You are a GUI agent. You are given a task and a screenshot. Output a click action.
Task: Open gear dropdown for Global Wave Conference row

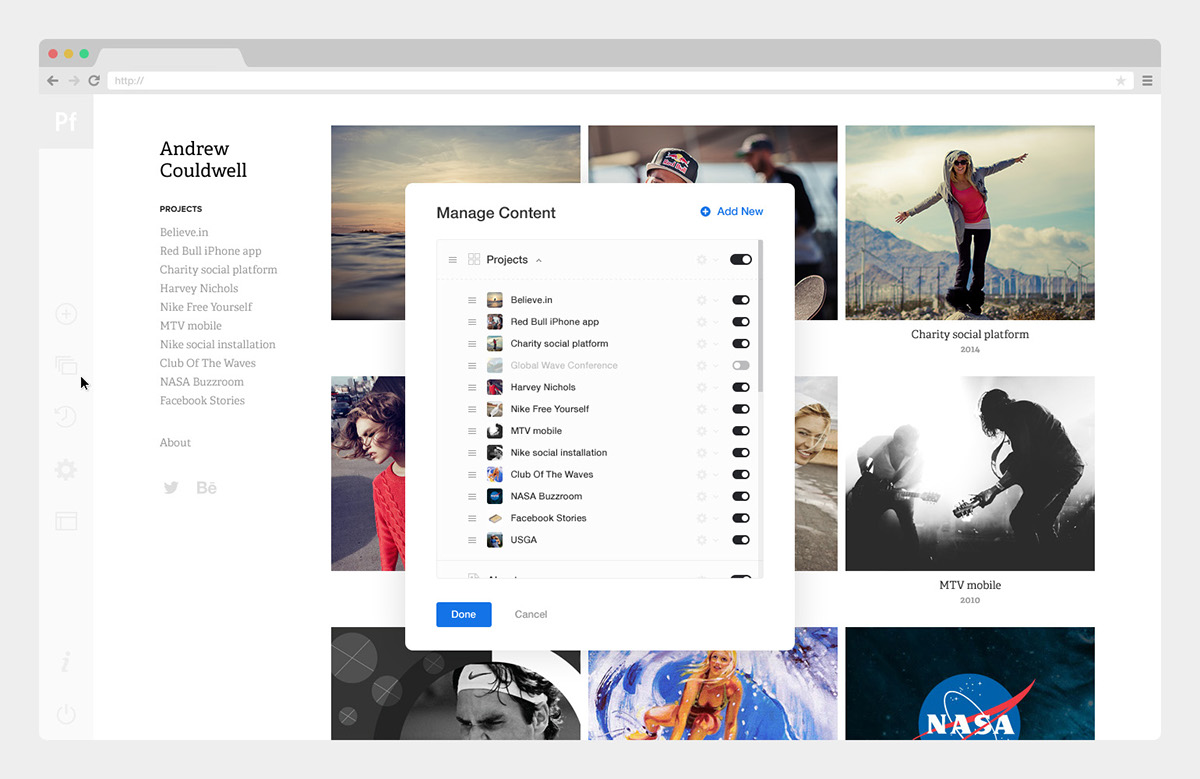pos(707,366)
